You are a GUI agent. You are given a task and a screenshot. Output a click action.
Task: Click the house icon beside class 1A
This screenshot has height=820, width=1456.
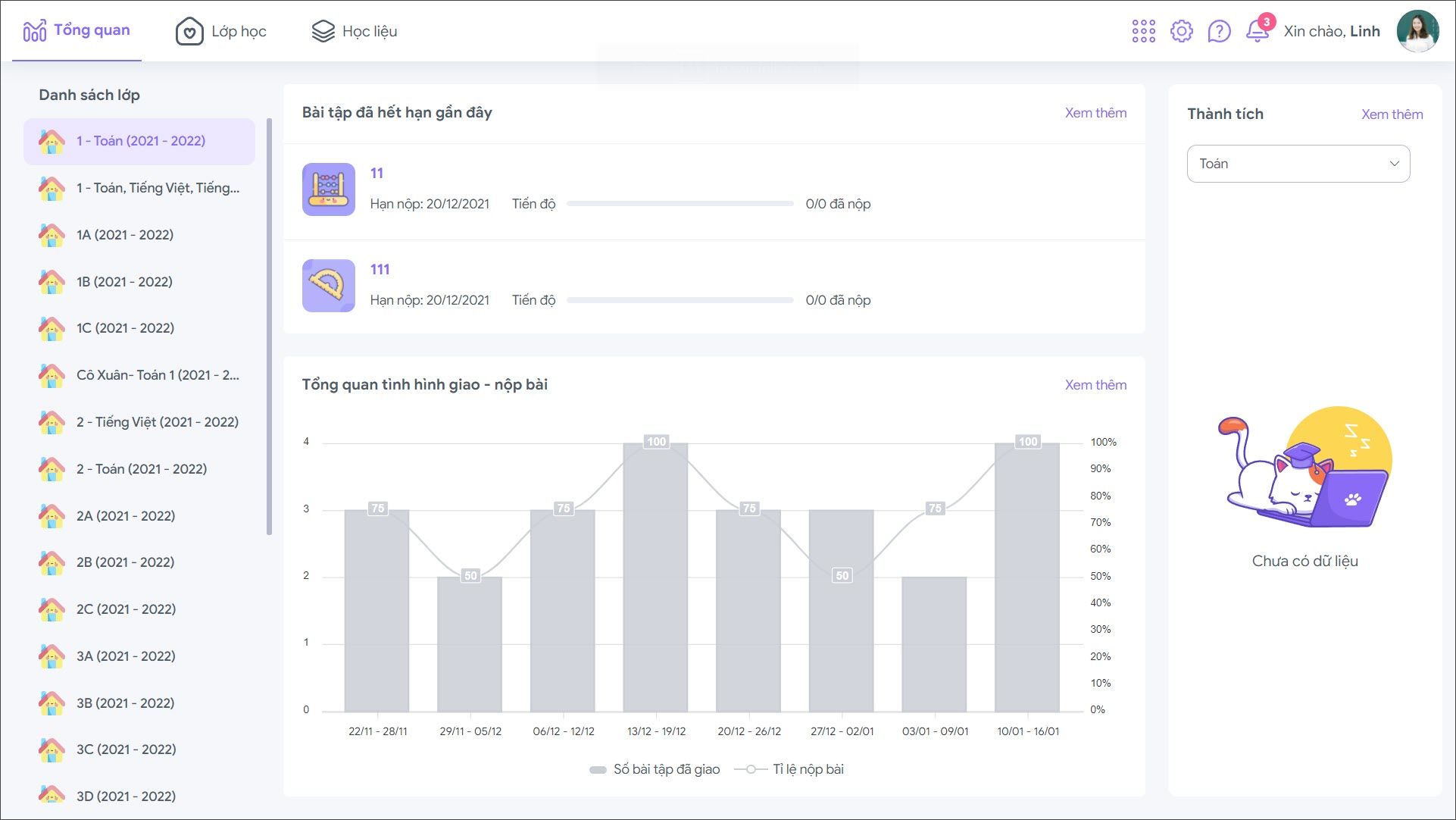click(x=52, y=235)
